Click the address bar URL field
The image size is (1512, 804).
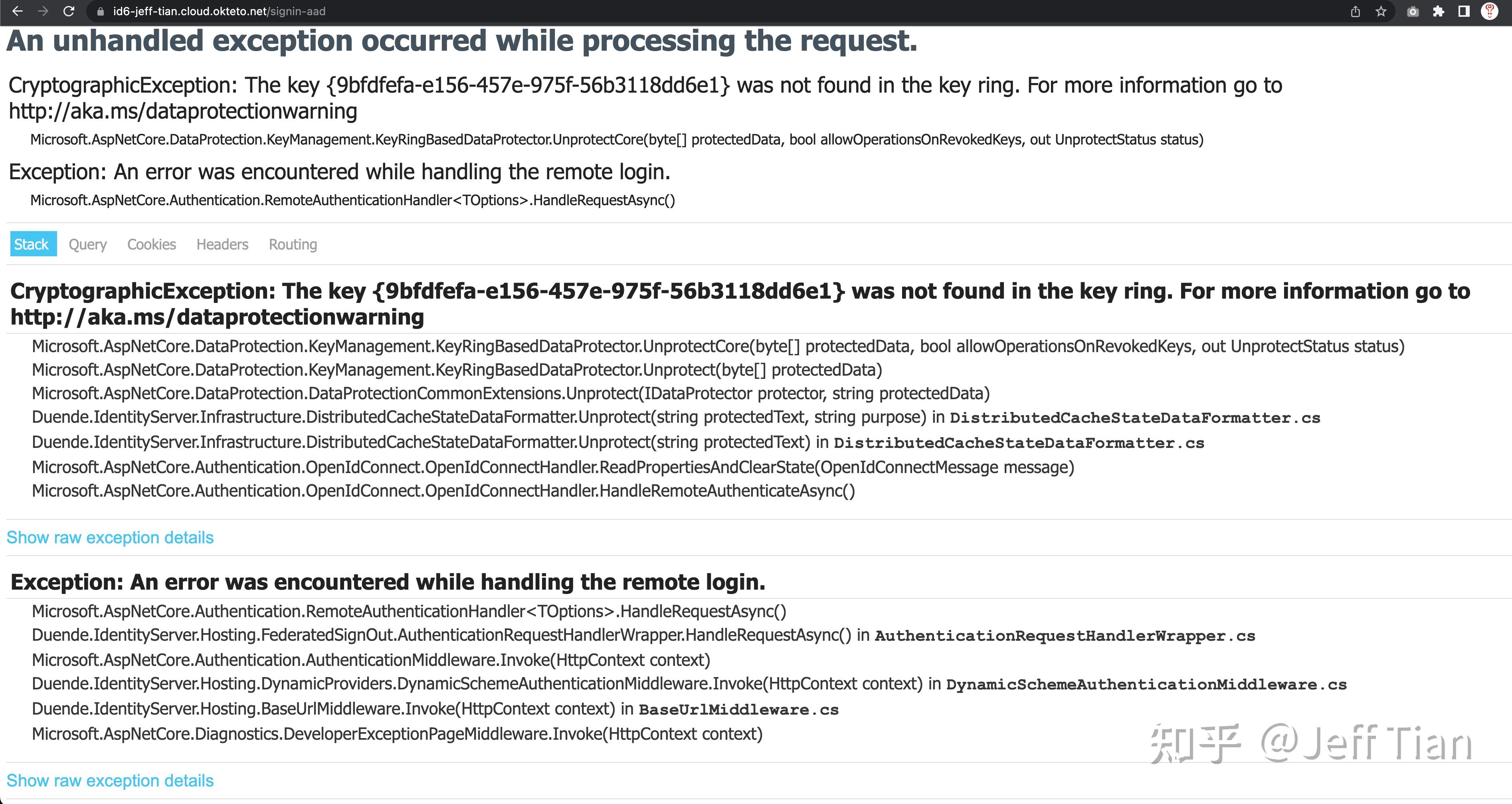pos(705,11)
